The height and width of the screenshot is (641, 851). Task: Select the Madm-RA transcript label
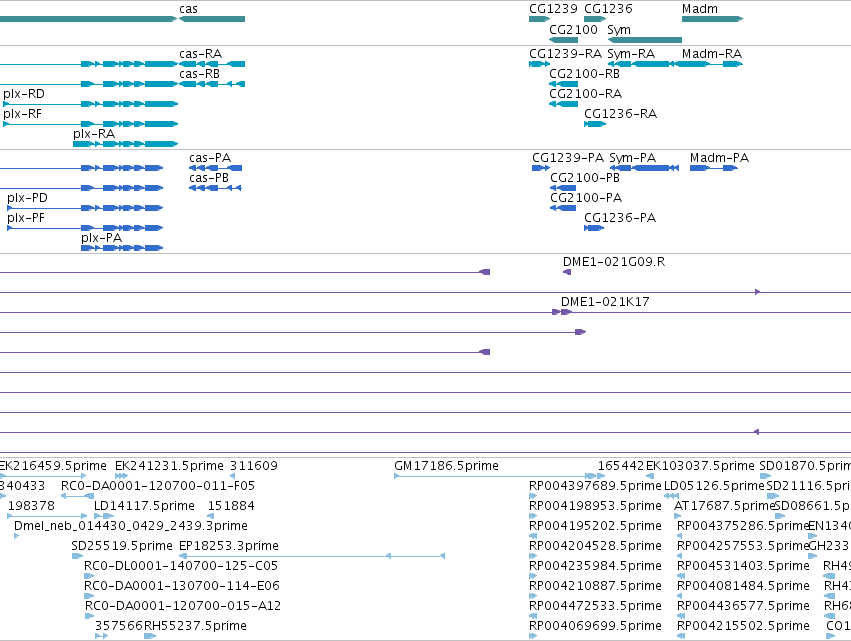(x=712, y=54)
